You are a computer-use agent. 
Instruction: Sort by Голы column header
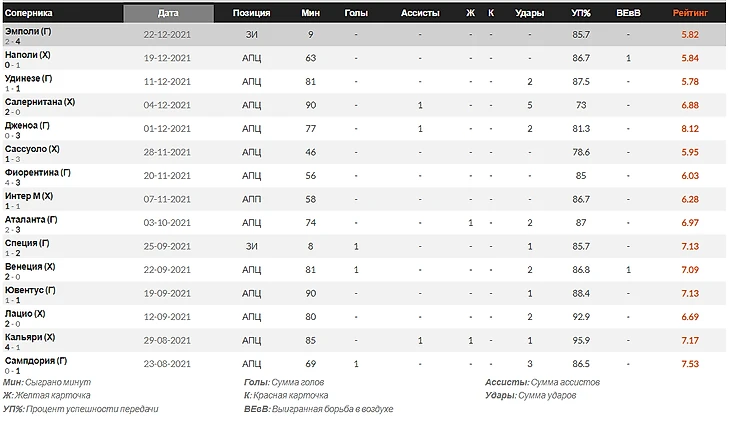(356, 13)
